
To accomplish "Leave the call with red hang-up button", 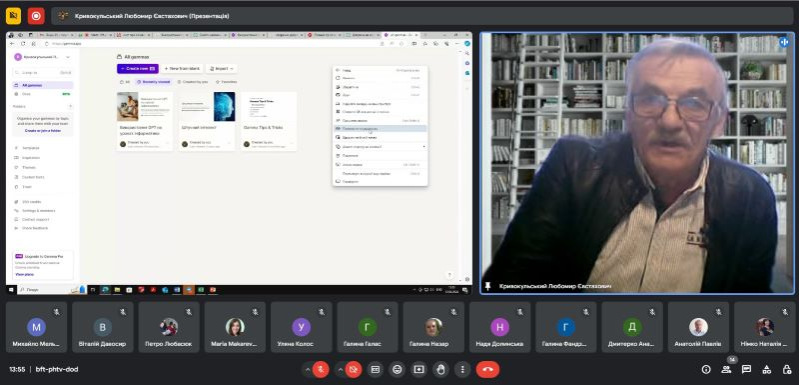I will click(488, 369).
